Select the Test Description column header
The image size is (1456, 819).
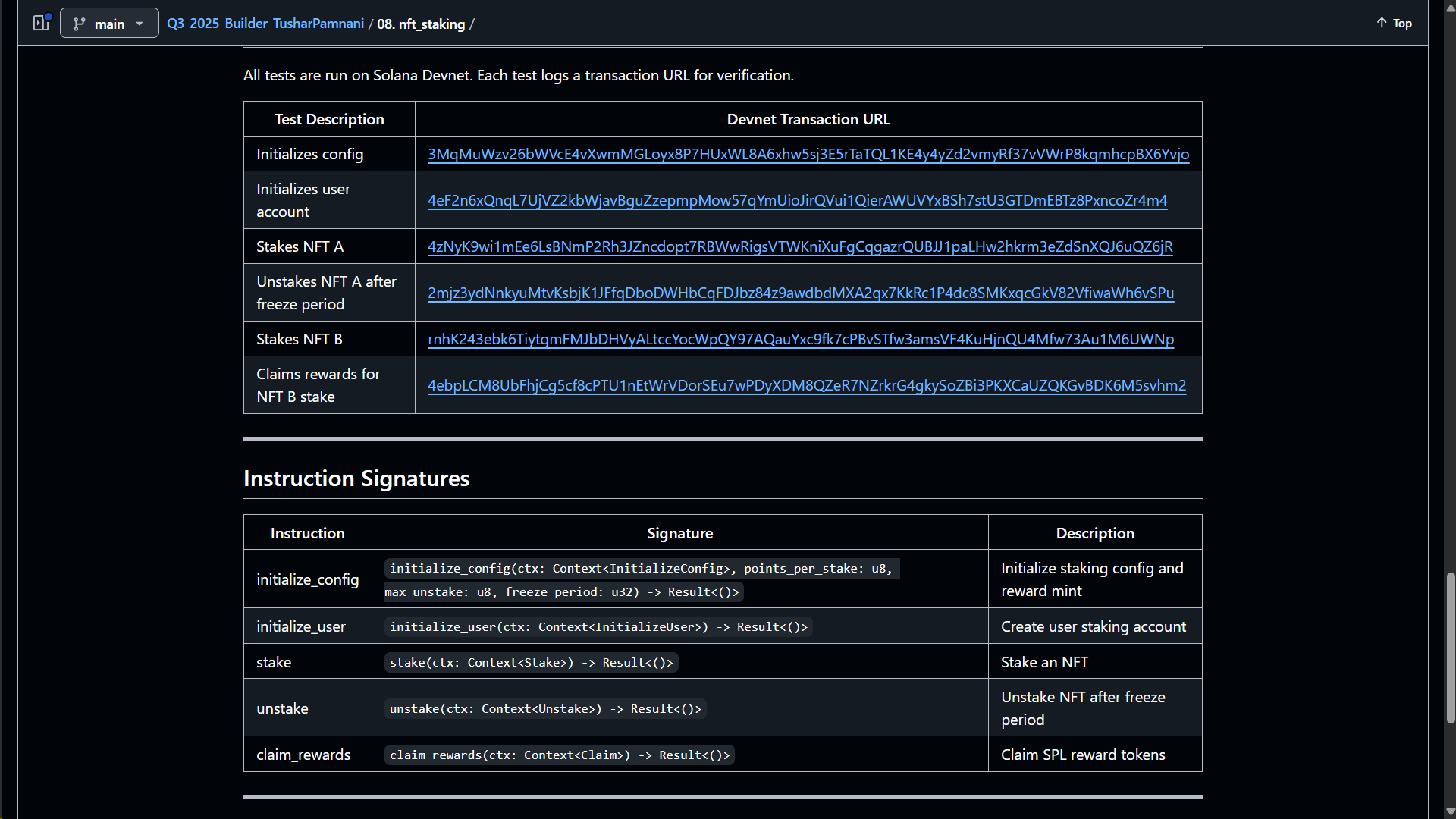(x=329, y=119)
